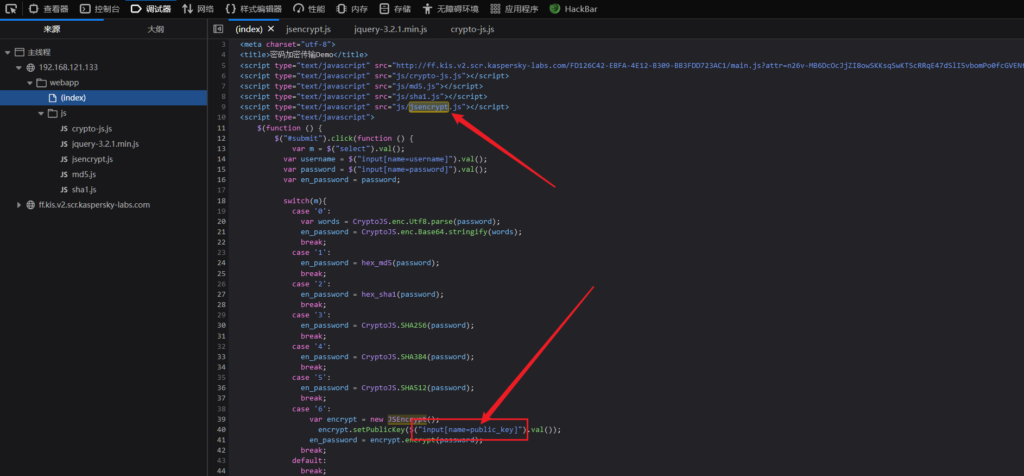This screenshot has width=1024, height=476.
Task: Set breakpoint on line number 39
Action: (223, 419)
